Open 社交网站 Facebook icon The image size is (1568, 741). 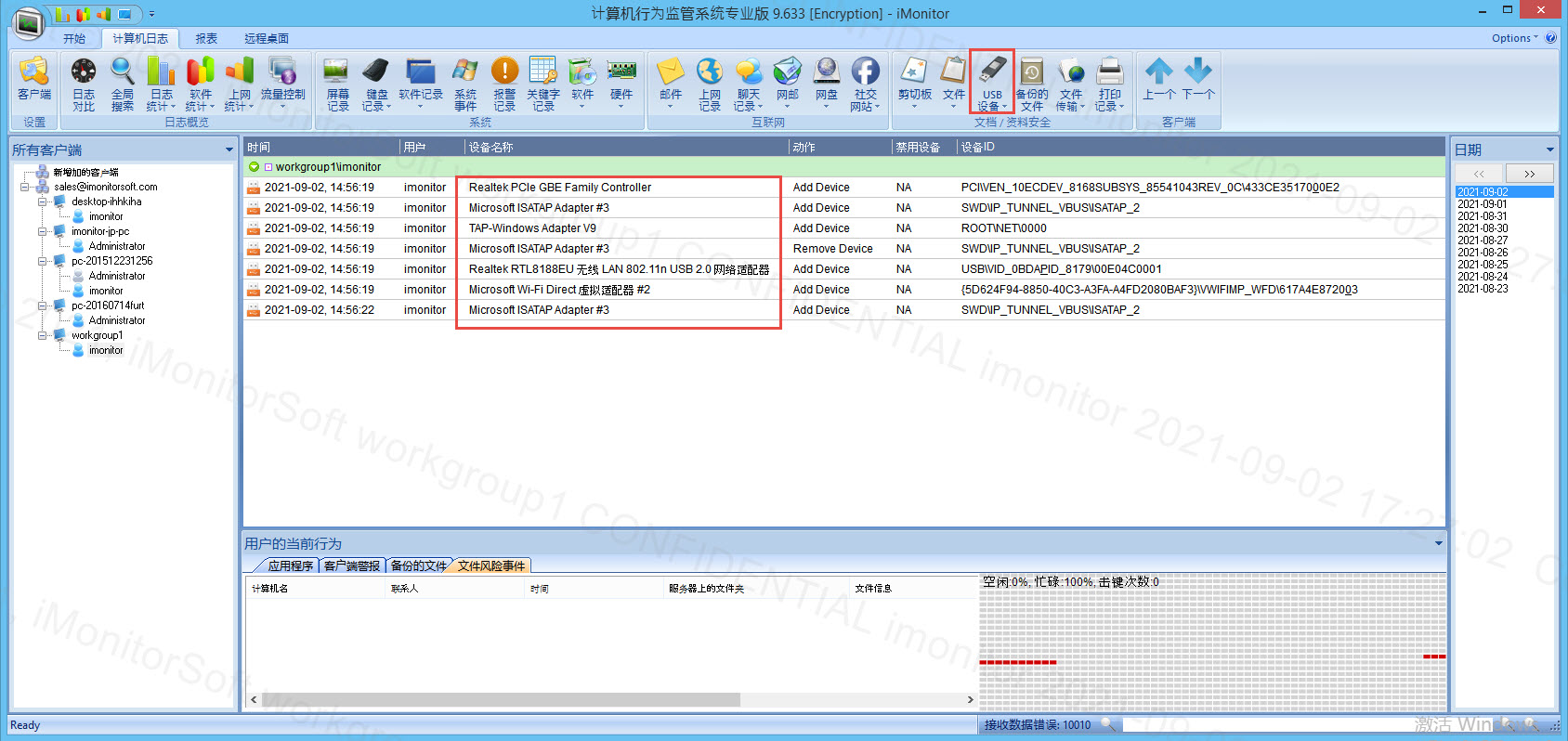coord(865,82)
